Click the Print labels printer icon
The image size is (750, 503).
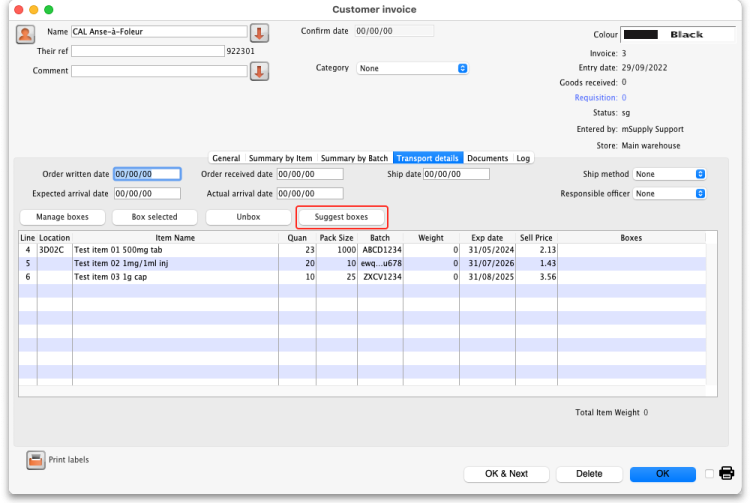[35, 460]
